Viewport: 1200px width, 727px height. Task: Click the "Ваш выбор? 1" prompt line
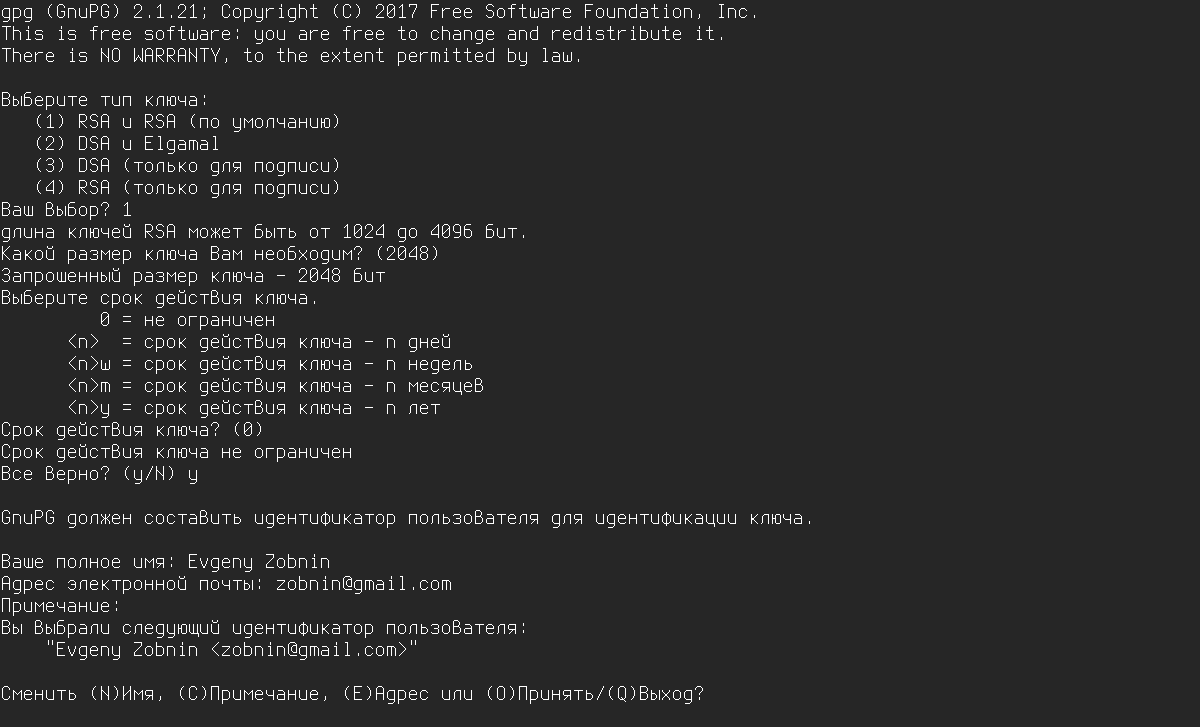coord(66,210)
